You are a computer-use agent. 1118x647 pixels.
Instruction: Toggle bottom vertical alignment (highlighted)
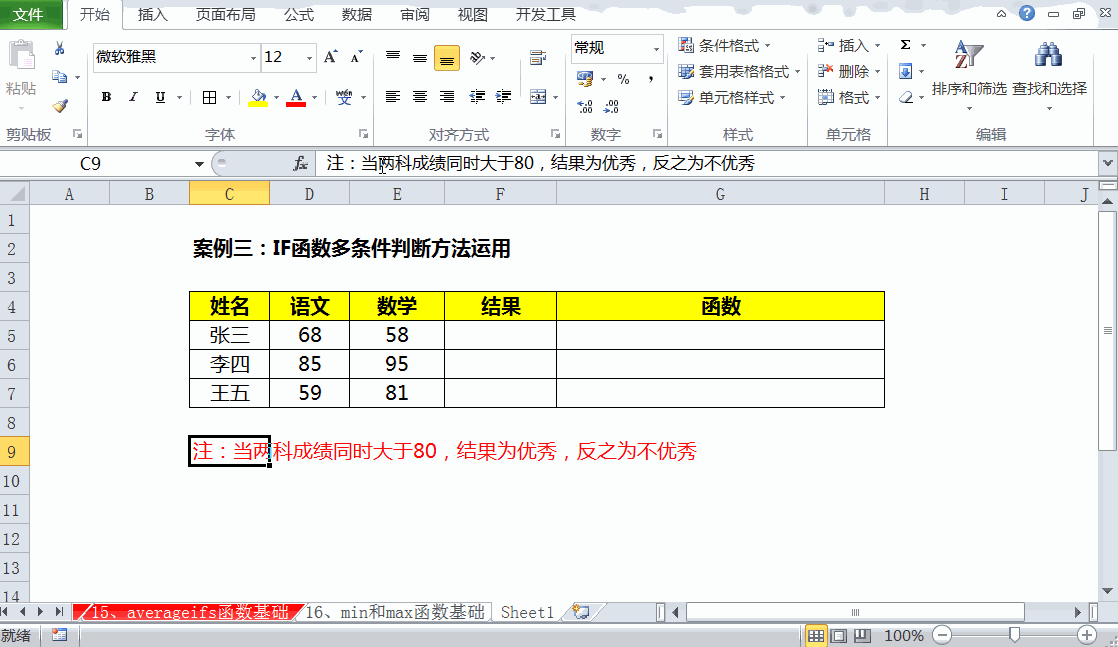tap(447, 58)
